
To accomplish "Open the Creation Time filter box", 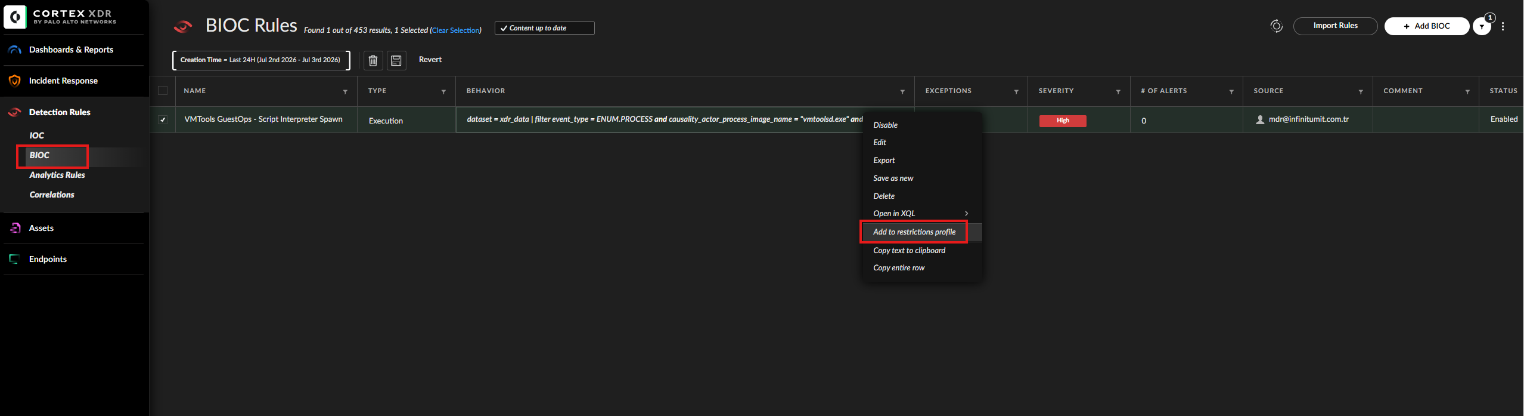I will click(x=261, y=60).
